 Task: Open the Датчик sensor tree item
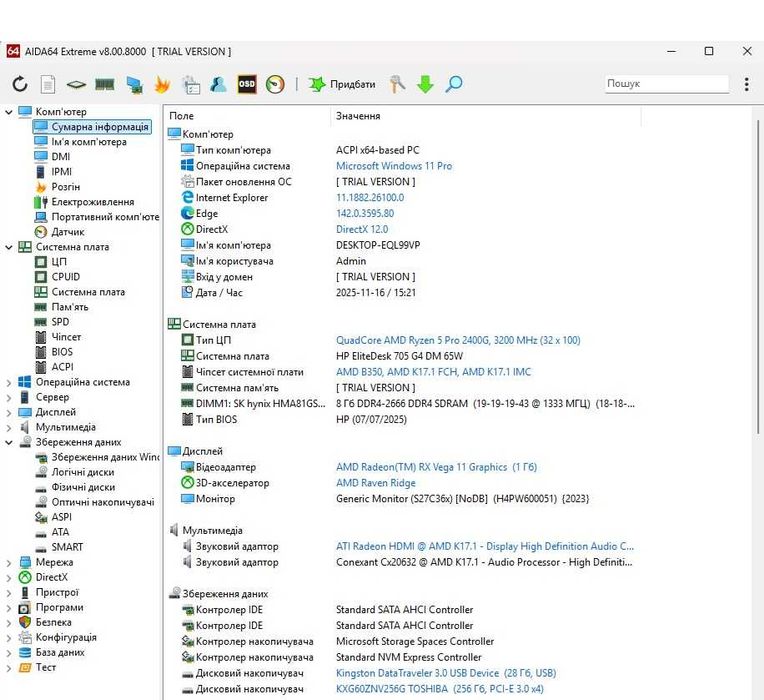(x=59, y=232)
